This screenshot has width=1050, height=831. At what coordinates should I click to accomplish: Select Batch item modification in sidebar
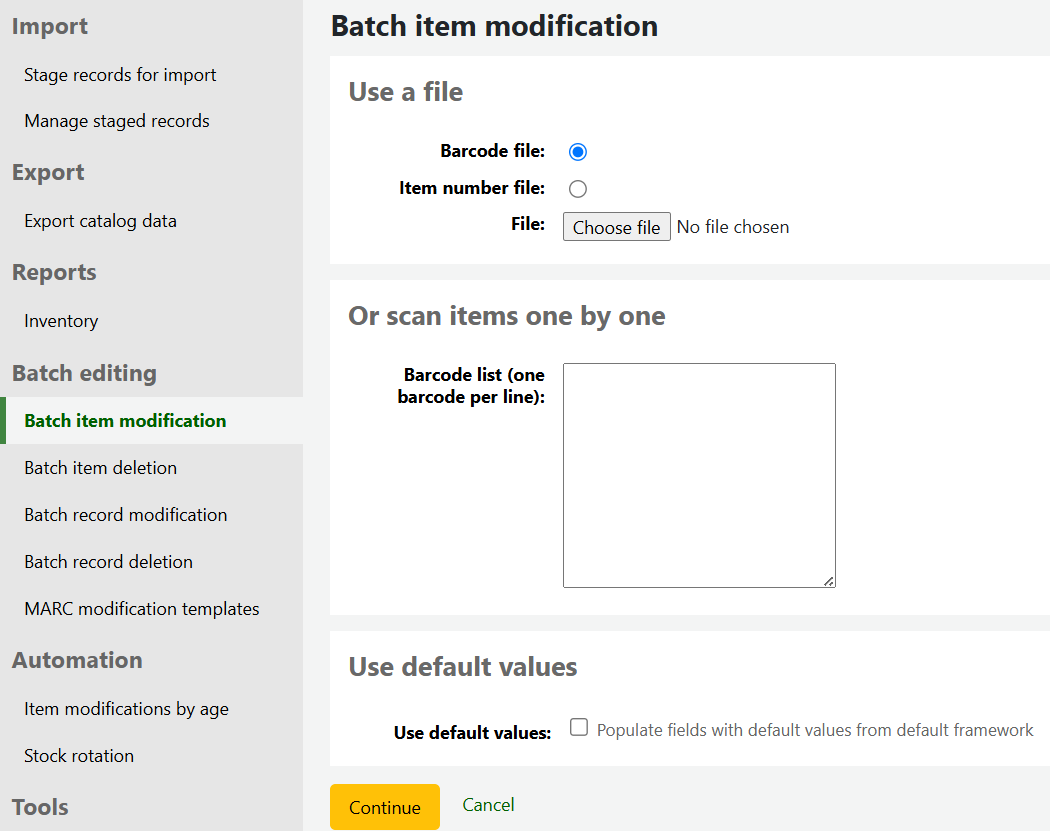pos(125,421)
